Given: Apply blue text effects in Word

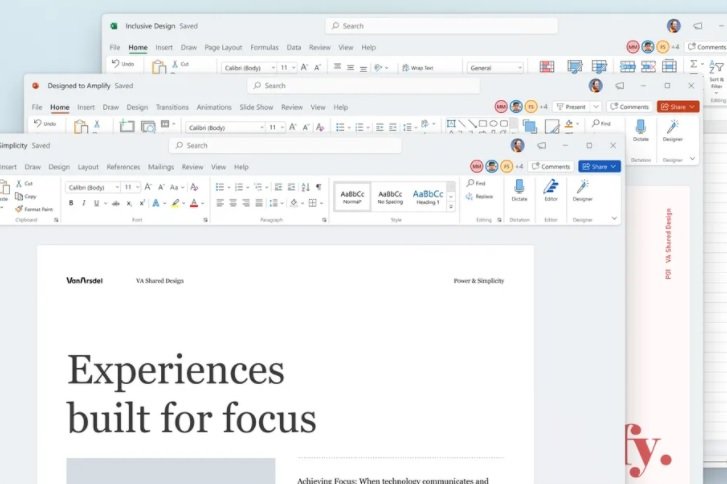Looking at the screenshot, I should (x=156, y=203).
